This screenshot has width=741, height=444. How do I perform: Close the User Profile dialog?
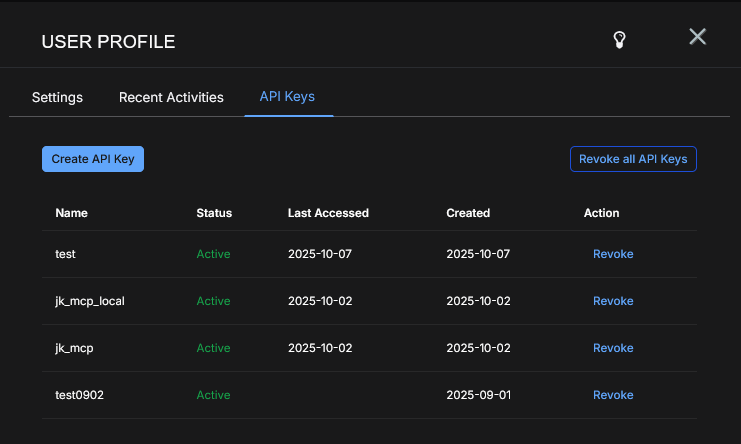pos(698,37)
